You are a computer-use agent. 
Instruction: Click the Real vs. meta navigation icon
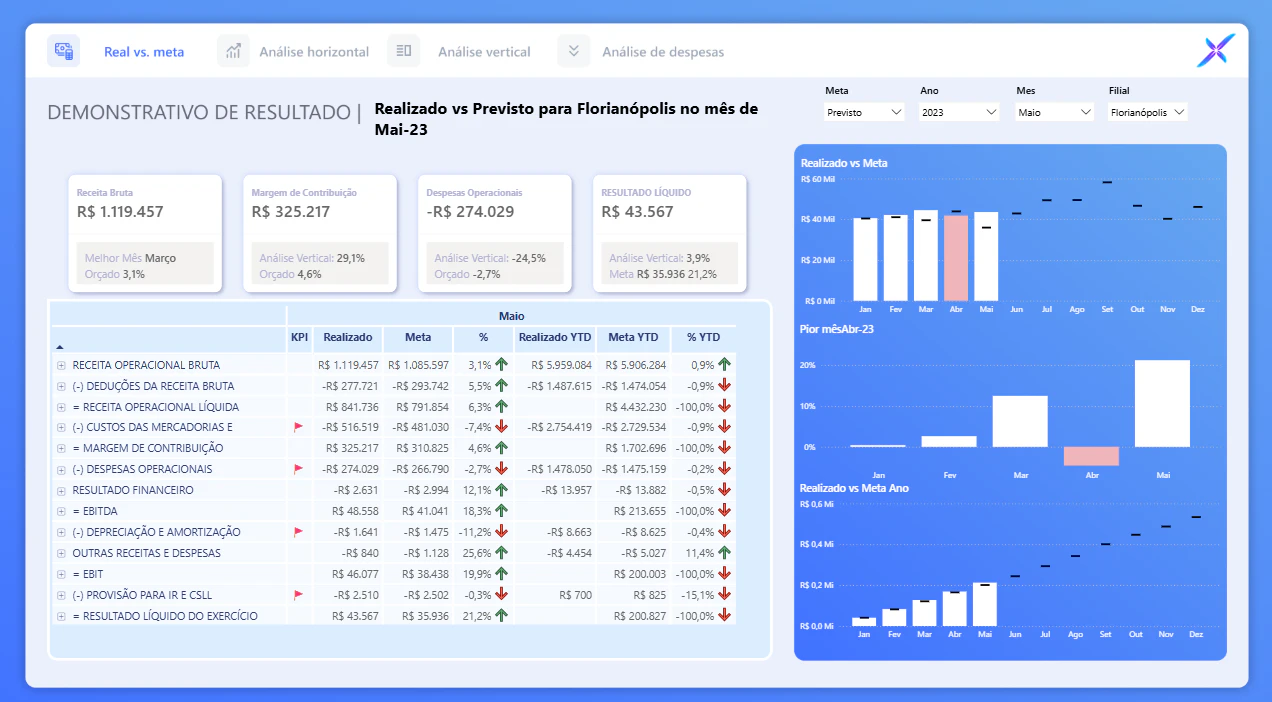coord(64,51)
